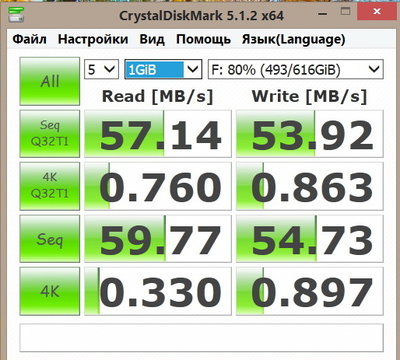Image resolution: width=400 pixels, height=360 pixels.
Task: Open the Файл menu
Action: [x=30, y=39]
